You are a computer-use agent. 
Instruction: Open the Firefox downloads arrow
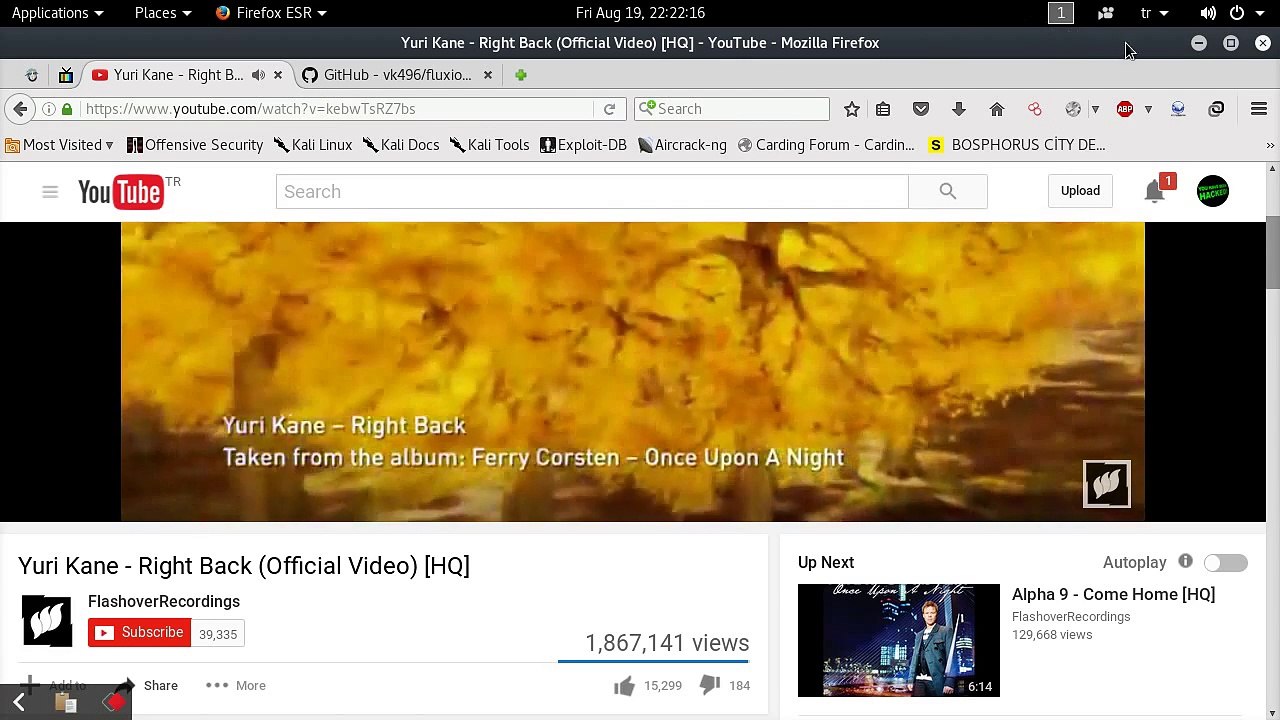[959, 109]
